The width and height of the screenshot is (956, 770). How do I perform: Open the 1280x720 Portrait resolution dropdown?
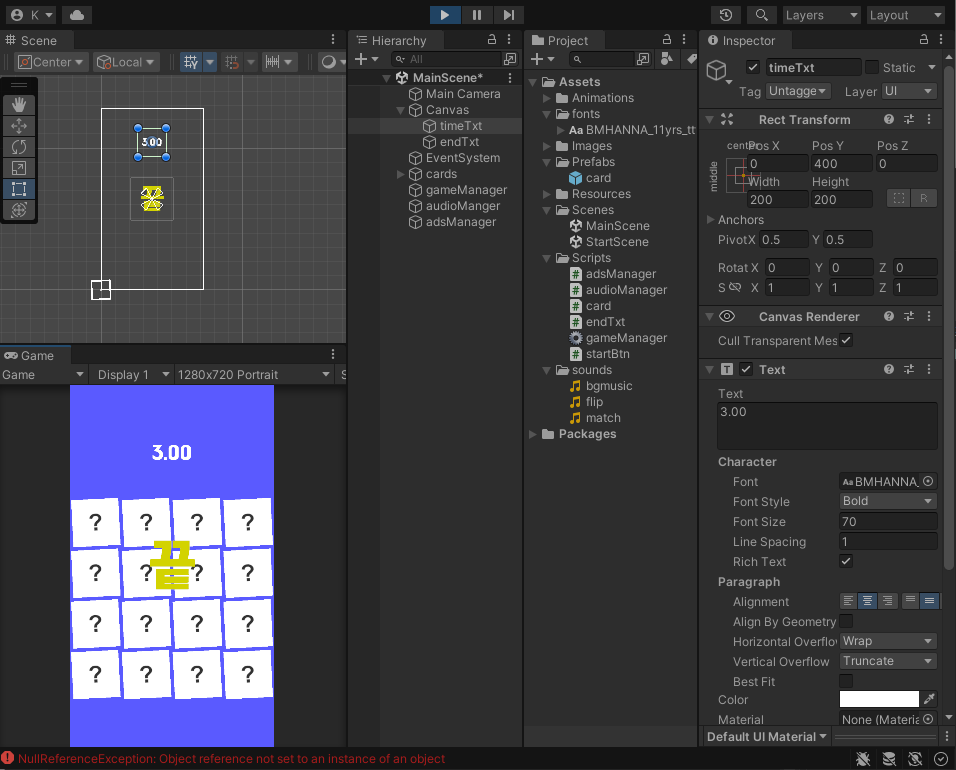coord(254,374)
